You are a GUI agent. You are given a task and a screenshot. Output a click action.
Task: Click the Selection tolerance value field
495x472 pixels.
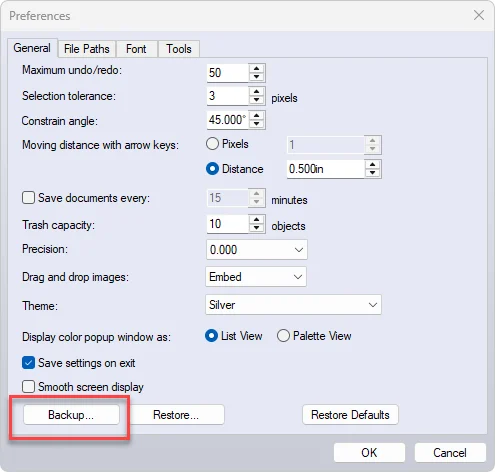pos(228,96)
